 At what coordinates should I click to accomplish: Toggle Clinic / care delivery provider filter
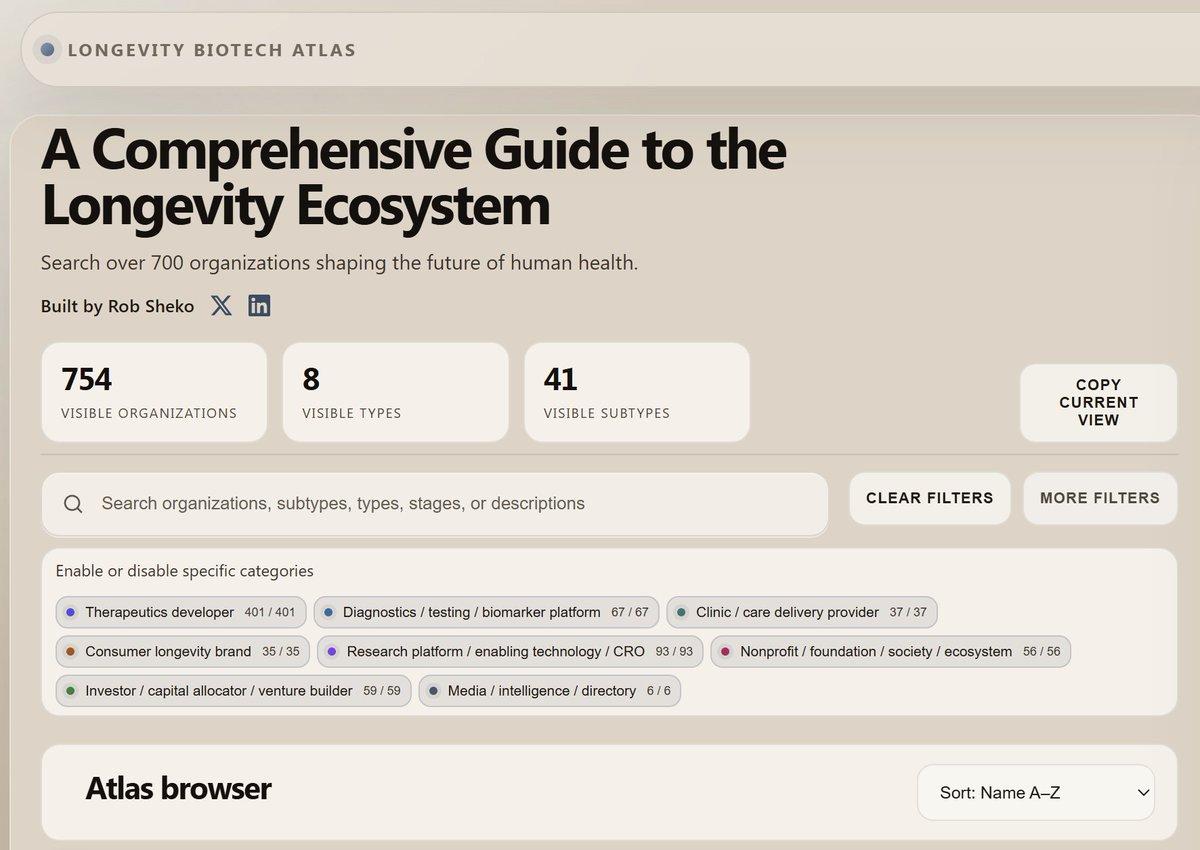[802, 612]
